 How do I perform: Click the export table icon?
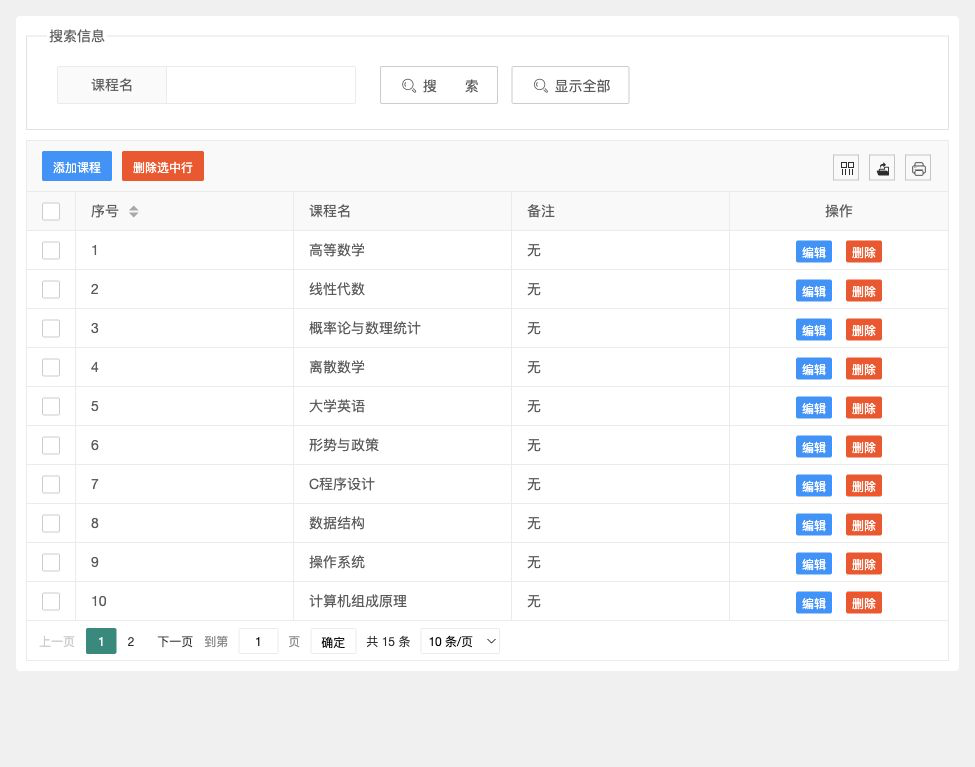[882, 168]
